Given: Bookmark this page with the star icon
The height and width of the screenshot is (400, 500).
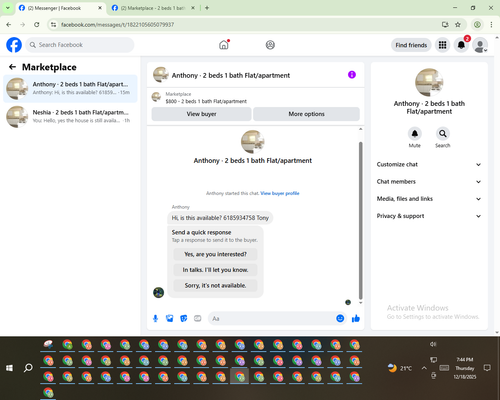Looking at the screenshot, I should pos(458,25).
